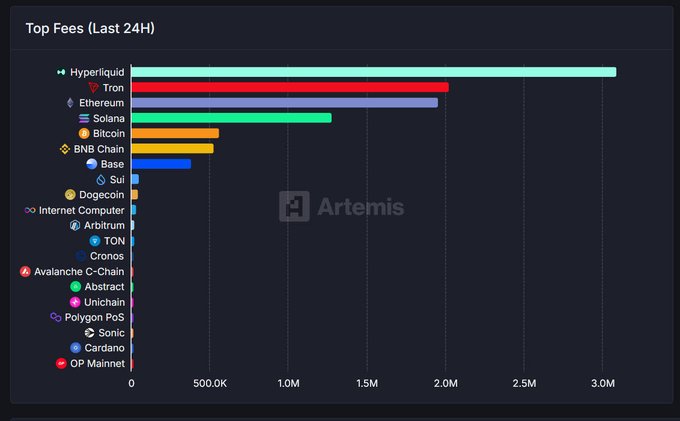Select the green Solana fees bar
This screenshot has width=680, height=421.
(232, 118)
